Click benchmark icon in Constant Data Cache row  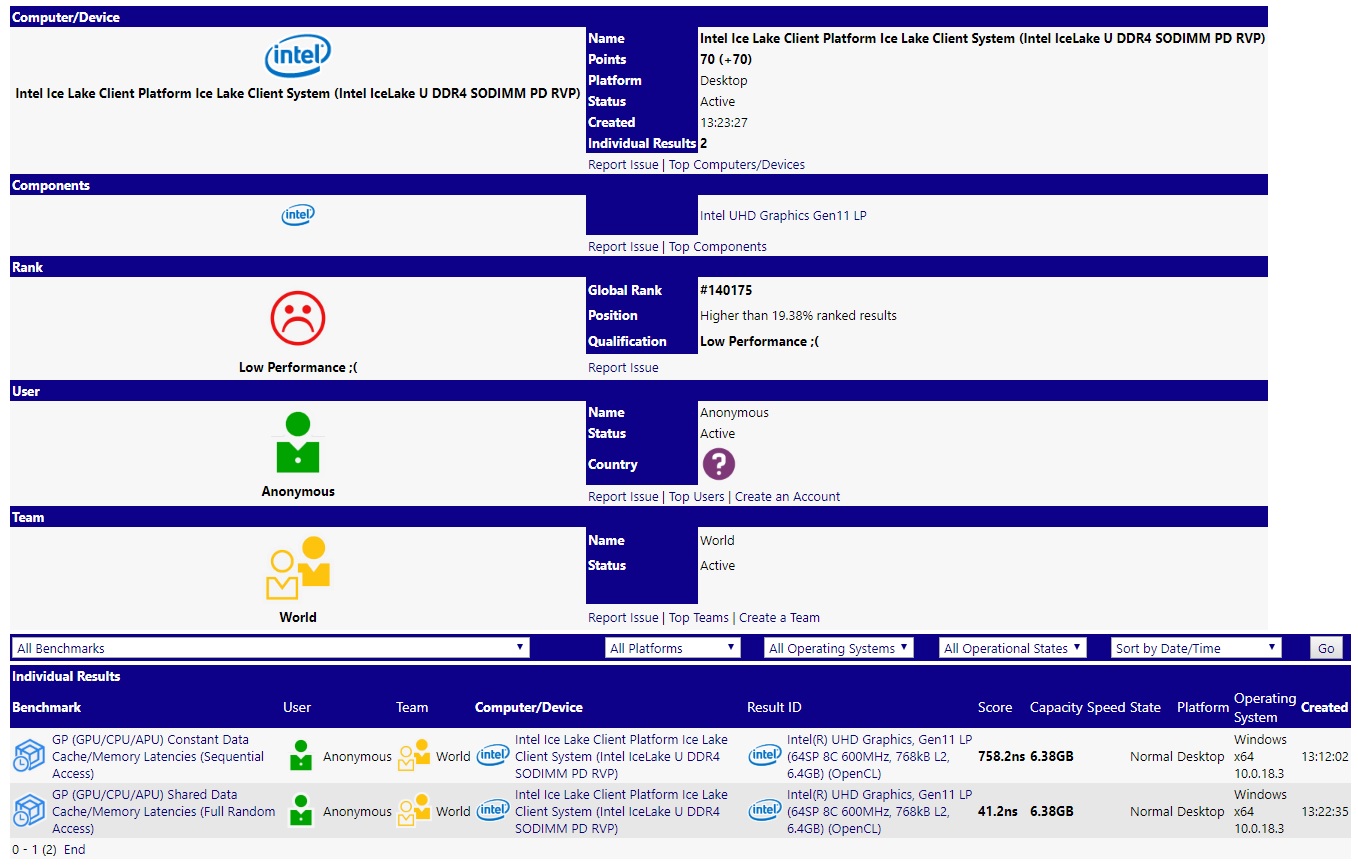(x=28, y=757)
